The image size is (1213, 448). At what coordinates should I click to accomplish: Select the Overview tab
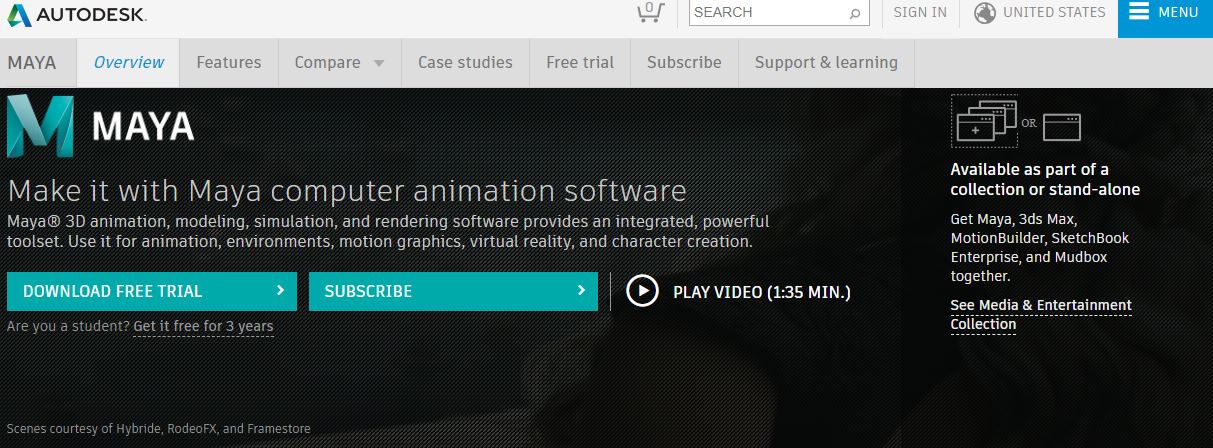pyautogui.click(x=128, y=62)
